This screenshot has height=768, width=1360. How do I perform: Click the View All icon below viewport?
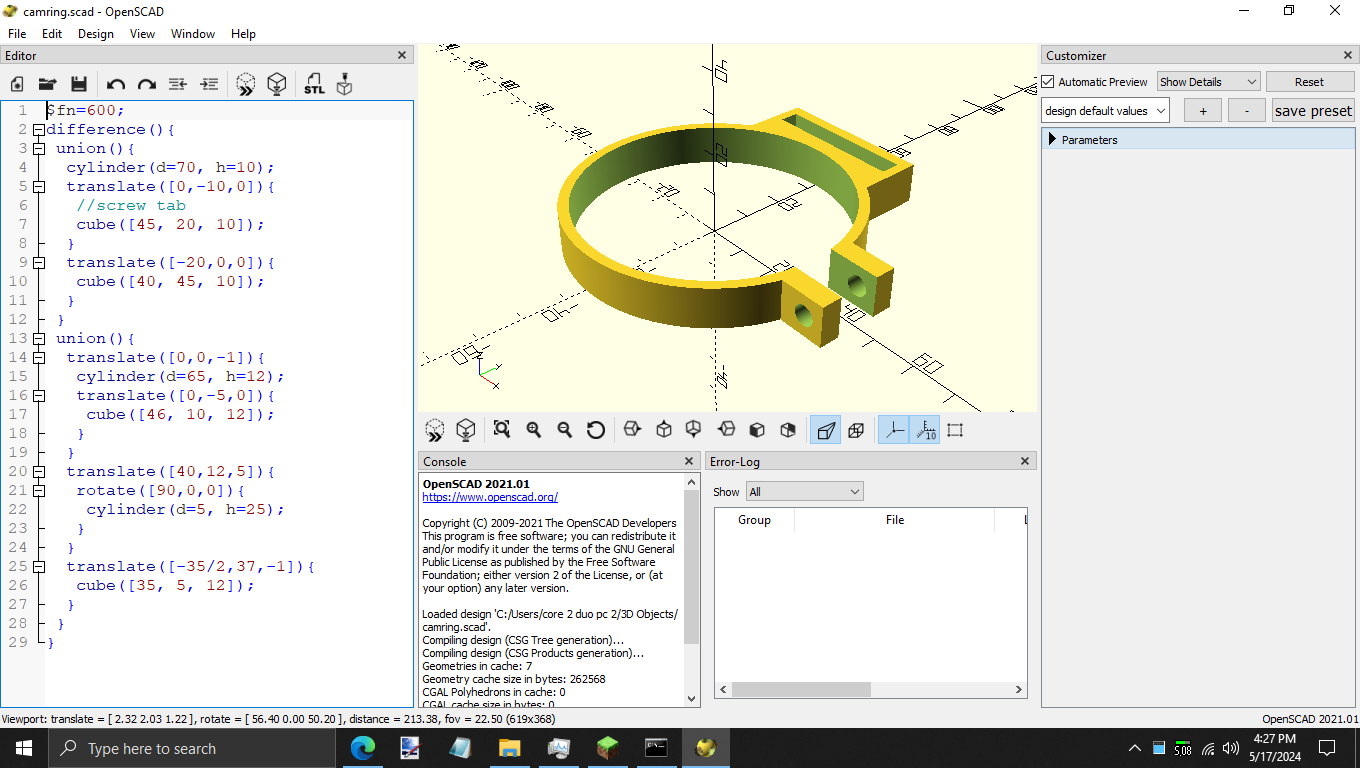pos(502,430)
